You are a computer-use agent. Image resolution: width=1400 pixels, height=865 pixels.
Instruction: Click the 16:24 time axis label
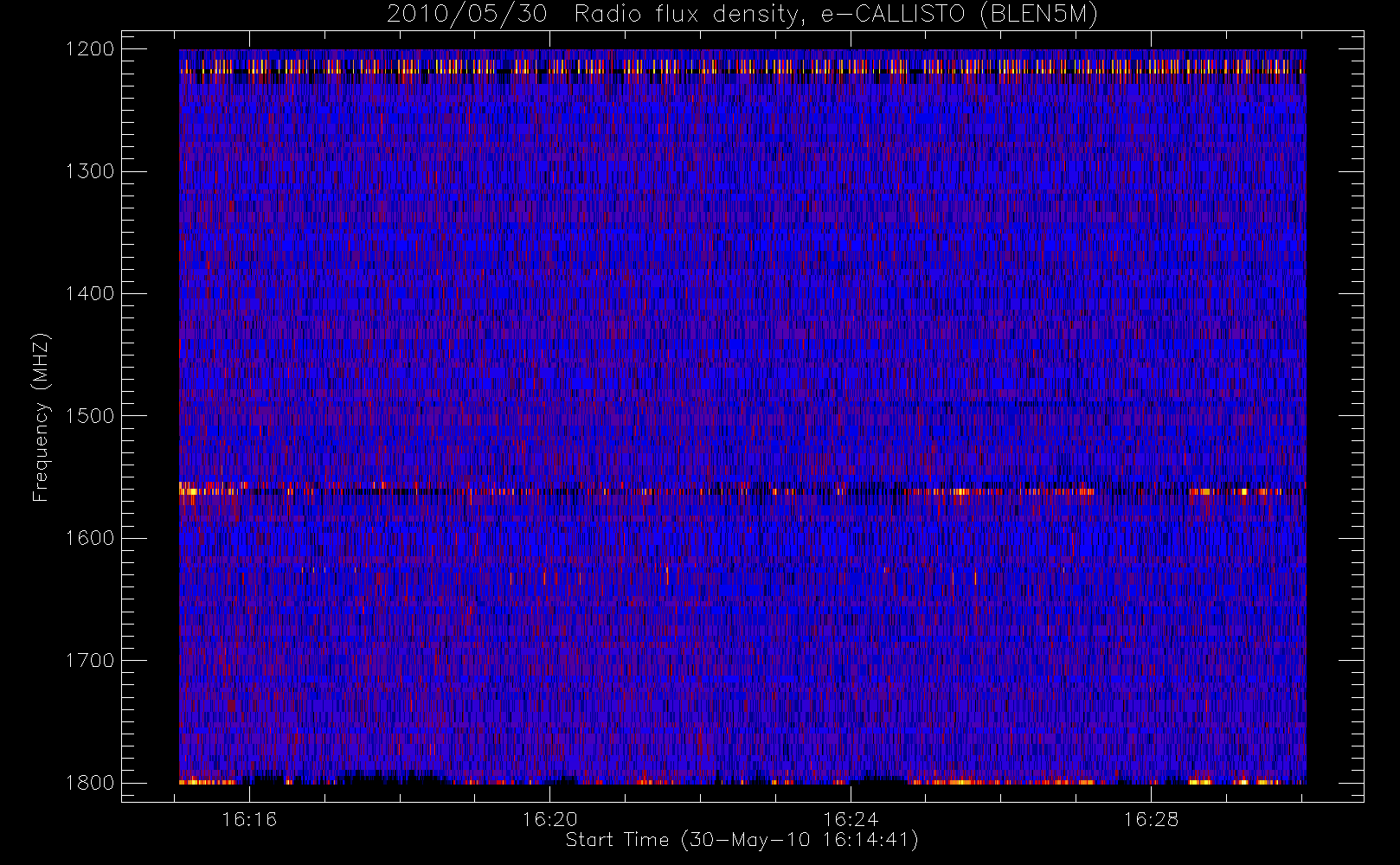pyautogui.click(x=851, y=819)
